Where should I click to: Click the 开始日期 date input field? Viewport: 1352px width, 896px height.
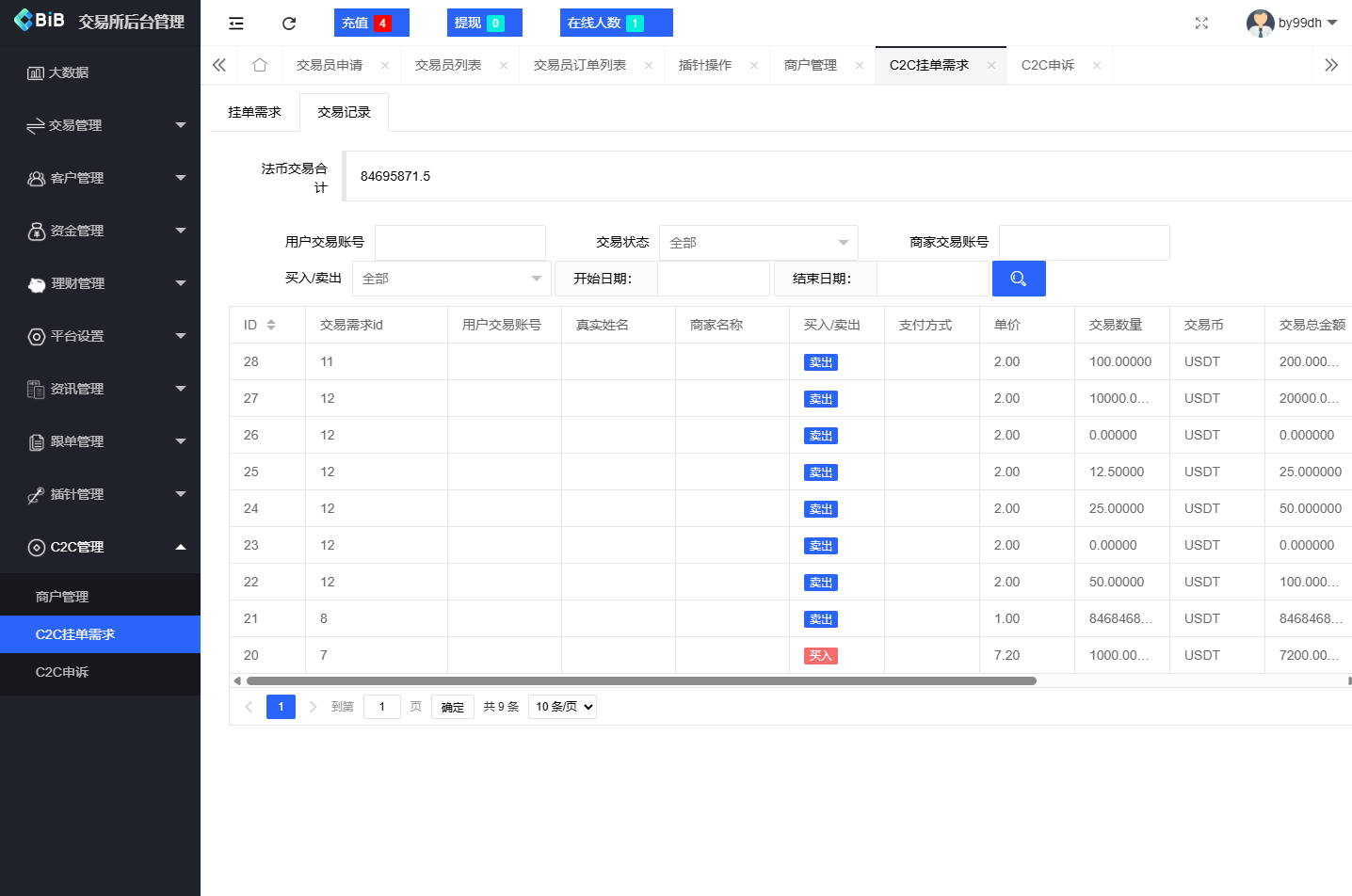[x=714, y=278]
